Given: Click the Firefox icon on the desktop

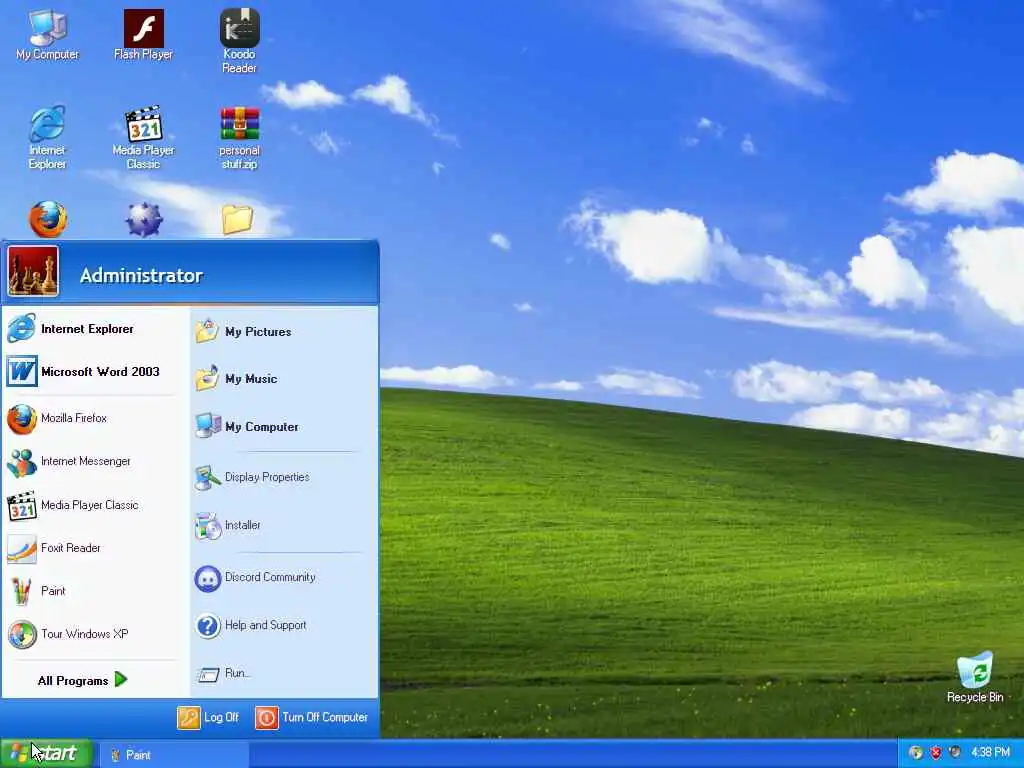Looking at the screenshot, I should (48, 219).
